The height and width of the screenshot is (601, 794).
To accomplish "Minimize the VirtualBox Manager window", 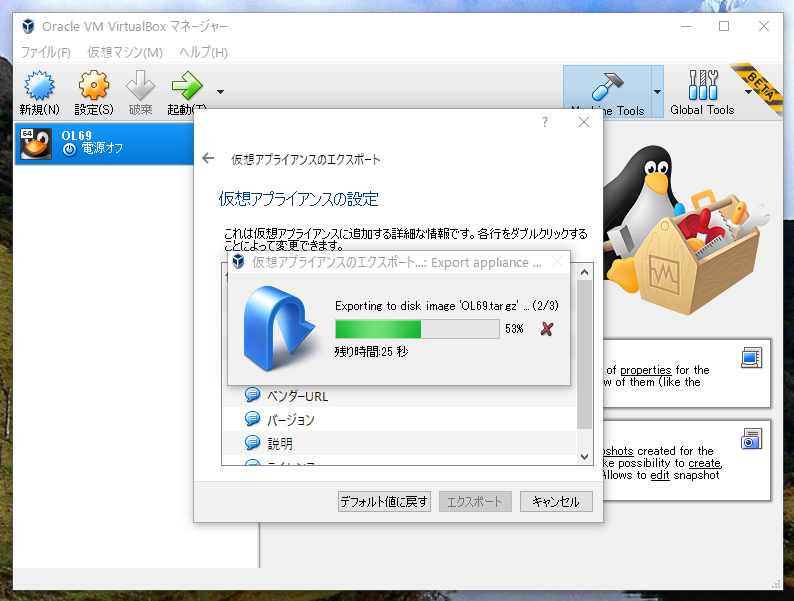I will [x=686, y=26].
